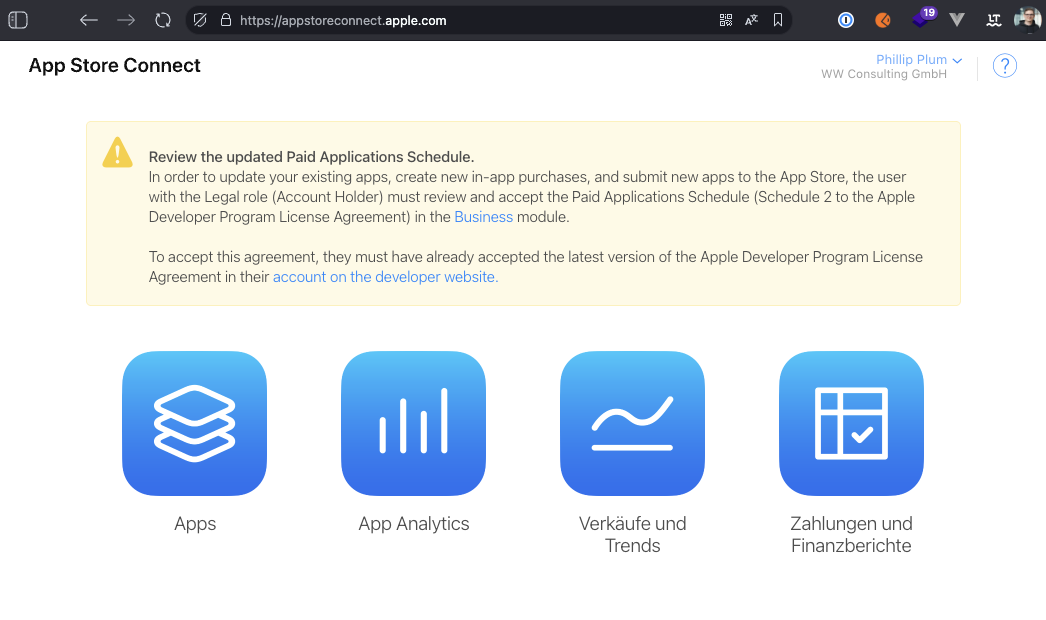Click the shield icon in address bar
The height and width of the screenshot is (620, 1046).
pos(200,20)
